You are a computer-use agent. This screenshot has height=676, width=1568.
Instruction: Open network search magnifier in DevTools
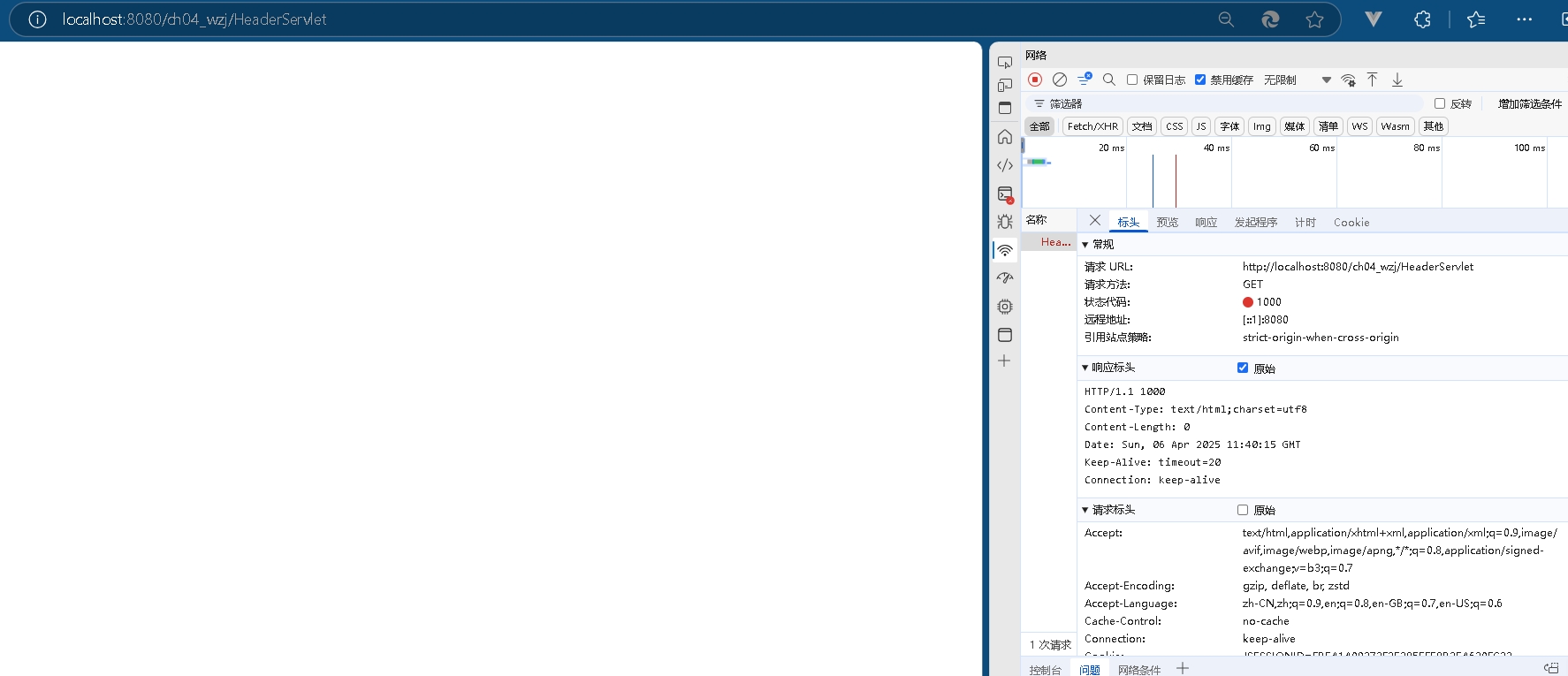pyautogui.click(x=1109, y=80)
